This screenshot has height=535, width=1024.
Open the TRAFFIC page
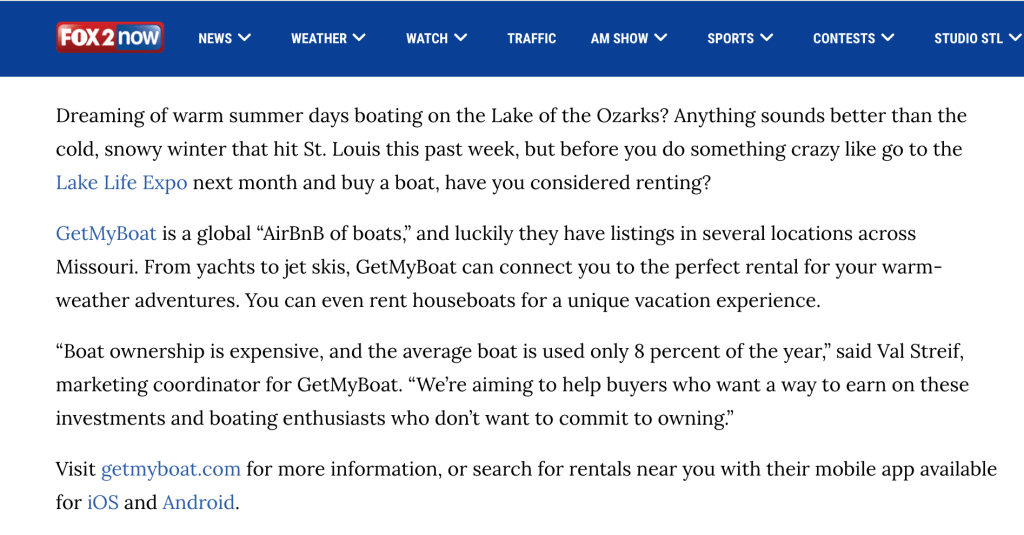(531, 39)
